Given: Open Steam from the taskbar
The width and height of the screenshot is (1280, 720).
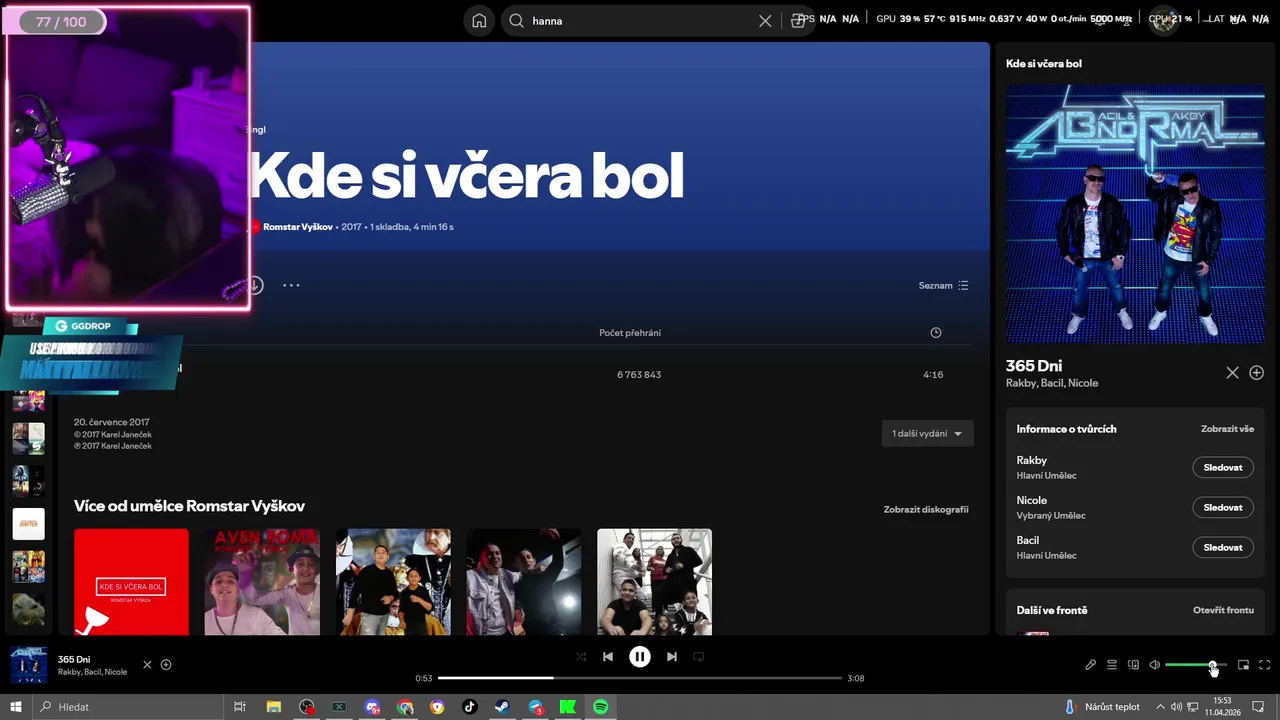Looking at the screenshot, I should (x=502, y=707).
